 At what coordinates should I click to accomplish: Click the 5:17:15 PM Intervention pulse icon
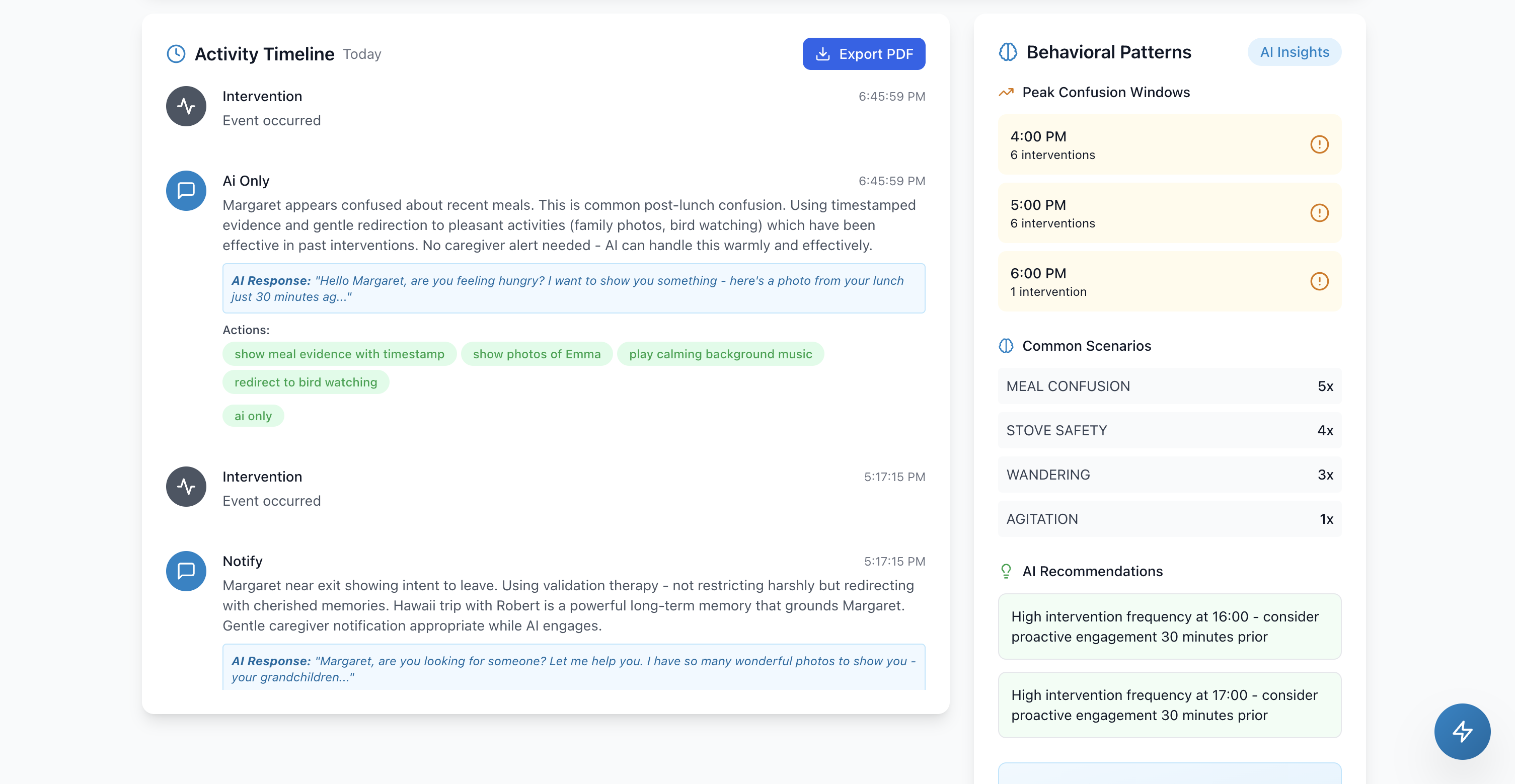click(x=186, y=487)
